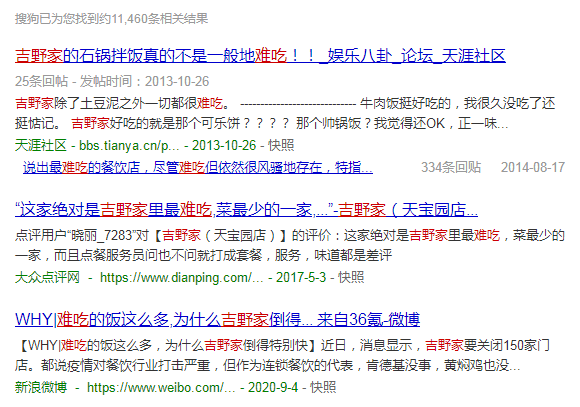Open the 吉野家的石锅拌饭真的不是一般地难吃 result title

(x=260, y=56)
